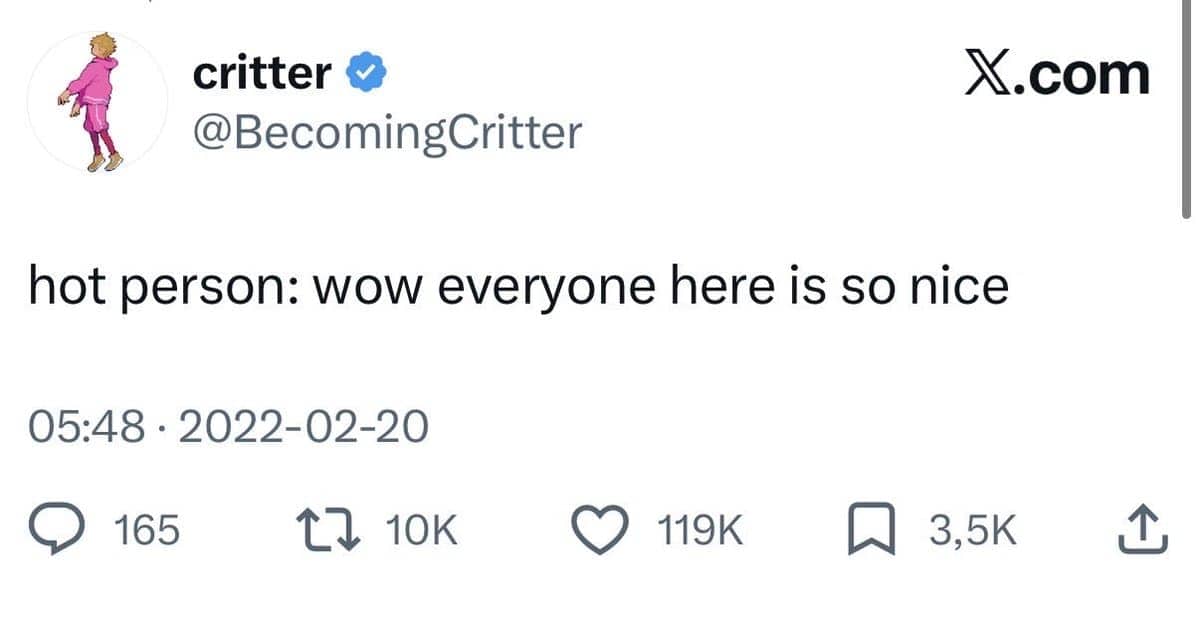The height and width of the screenshot is (629, 1200).
Task: Like the tweet with the heart icon
Action: pos(606,530)
